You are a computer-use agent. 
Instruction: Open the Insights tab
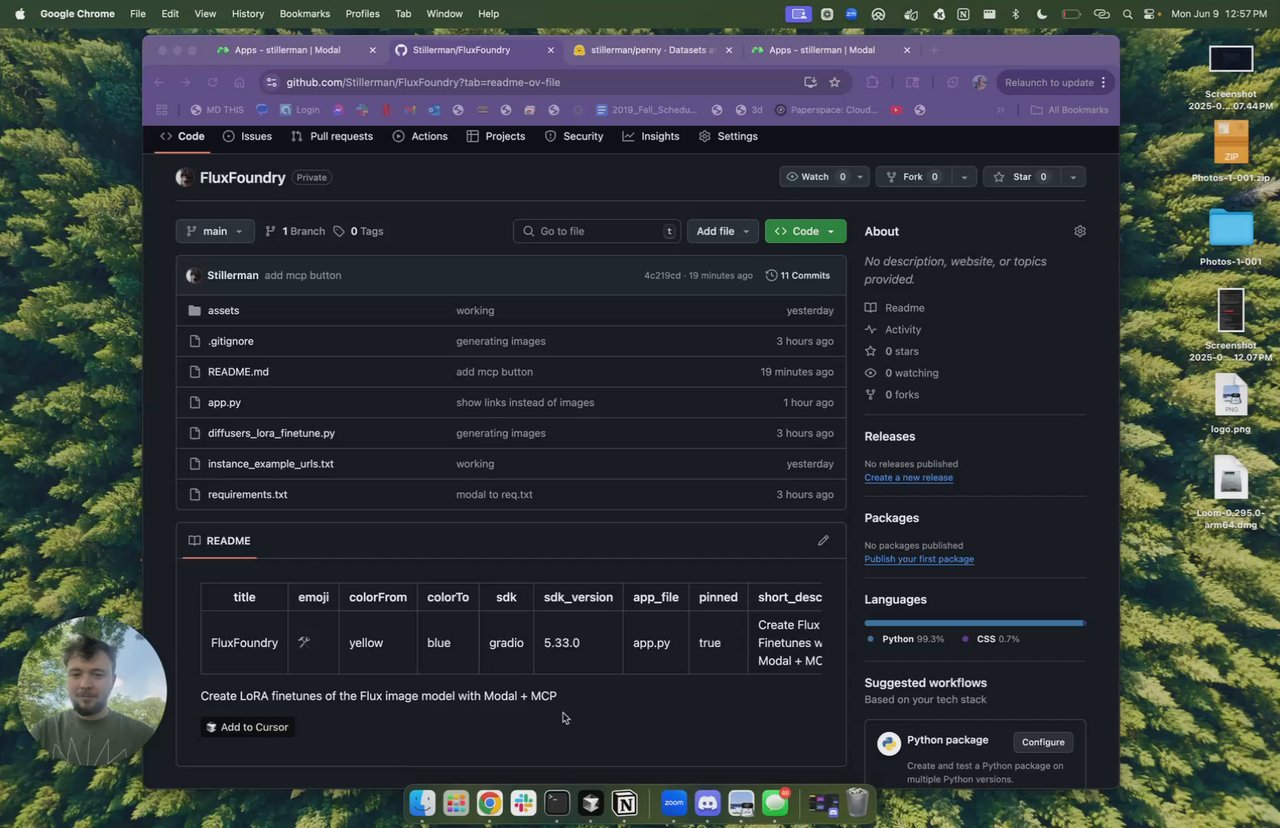pyautogui.click(x=651, y=136)
